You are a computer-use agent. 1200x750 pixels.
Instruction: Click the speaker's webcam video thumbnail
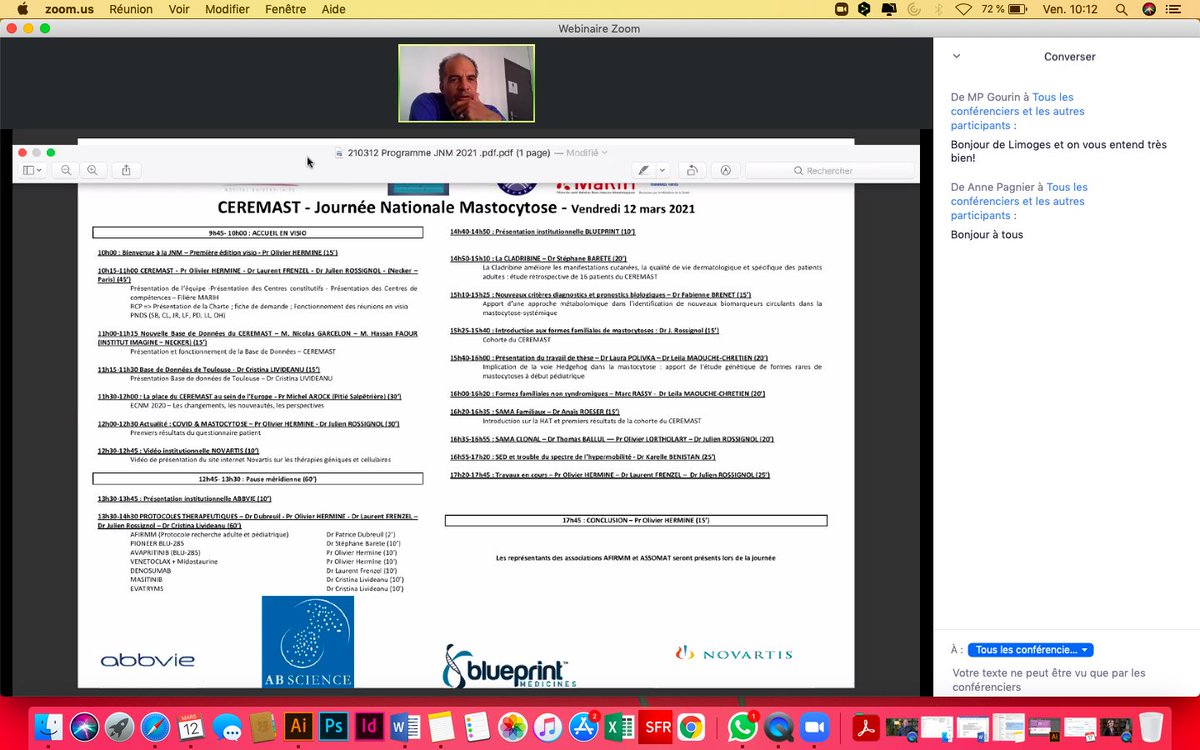[x=466, y=83]
